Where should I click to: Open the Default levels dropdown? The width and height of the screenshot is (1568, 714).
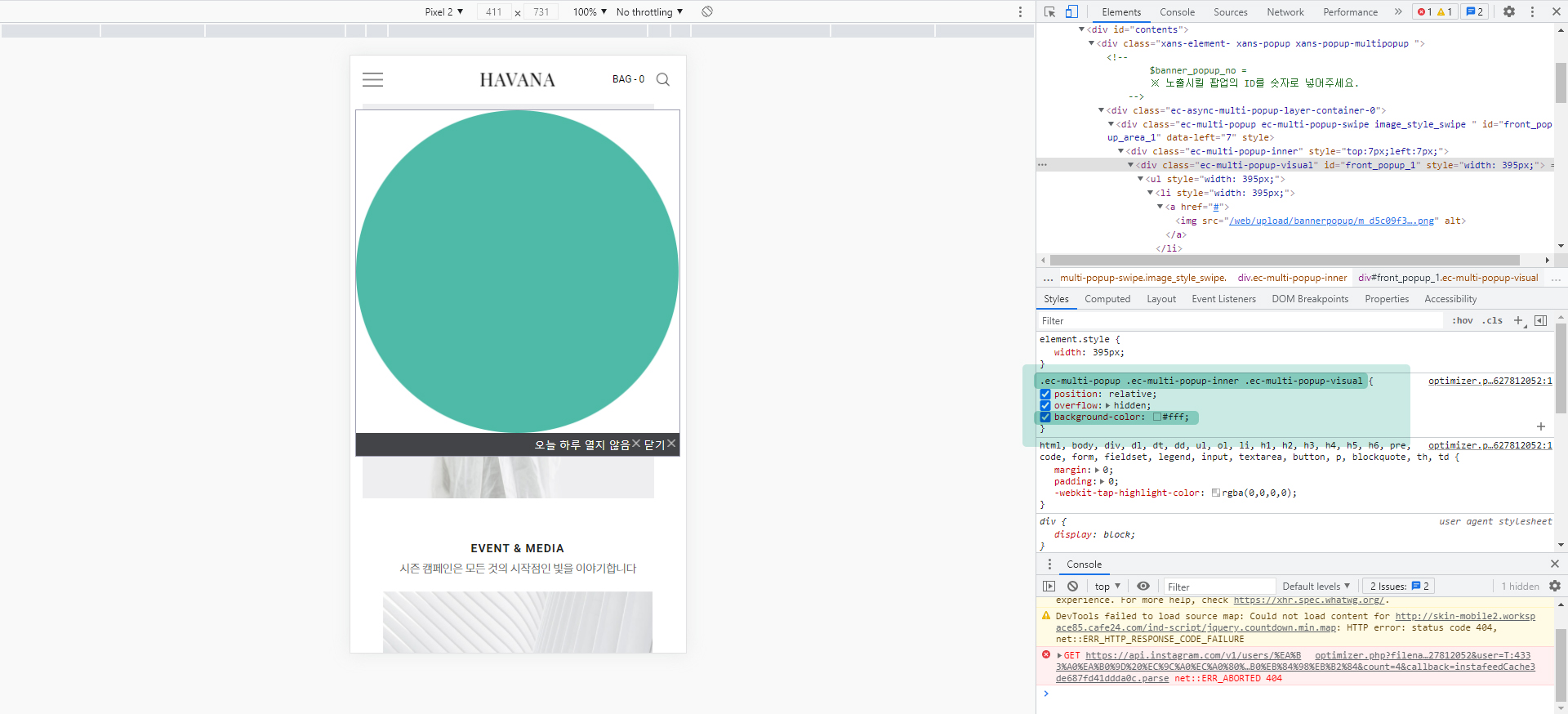pos(1316,587)
